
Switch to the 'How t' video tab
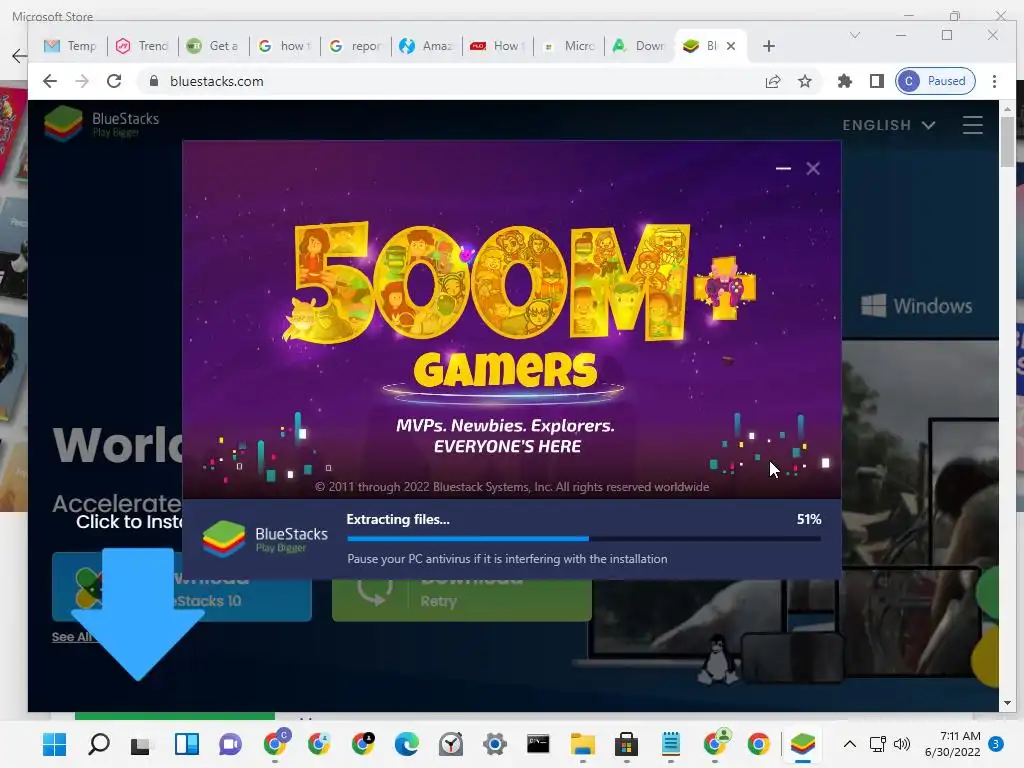click(498, 46)
